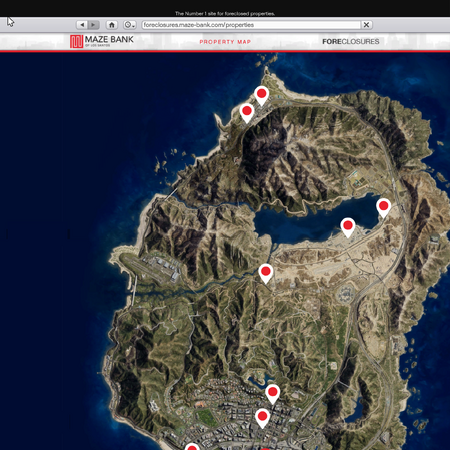
Task: Open the Property Map tab
Action: coord(225,42)
